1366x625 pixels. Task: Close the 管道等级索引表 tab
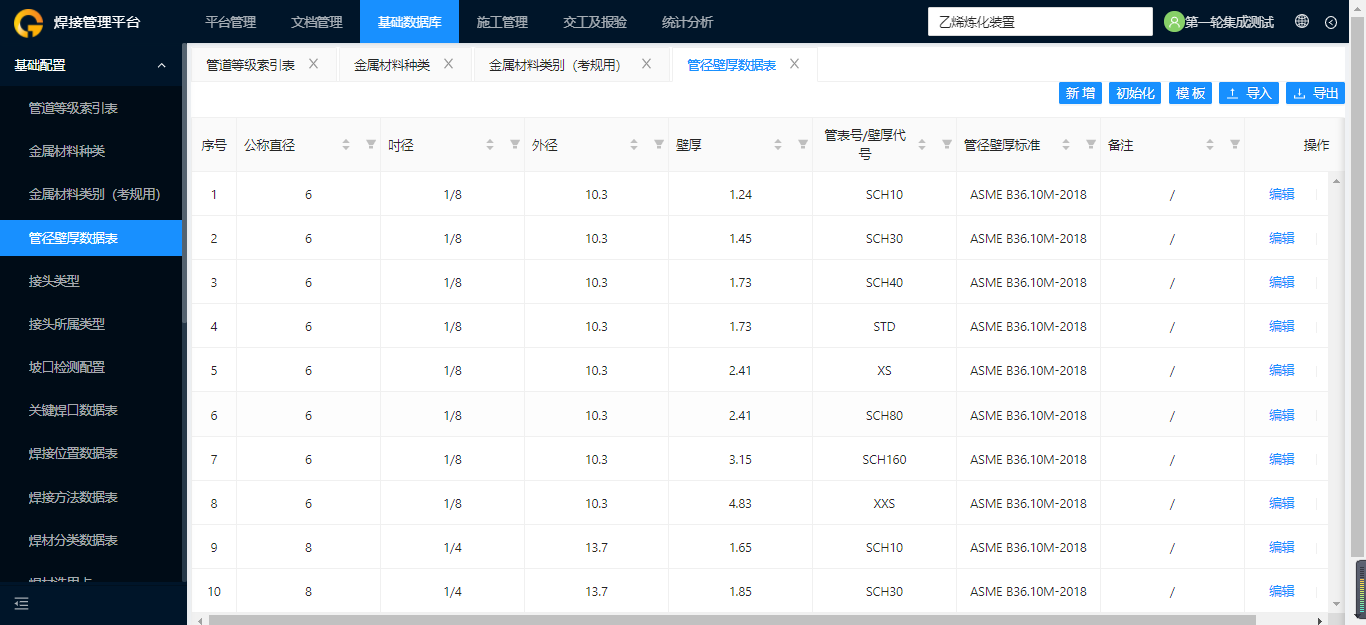tap(313, 64)
